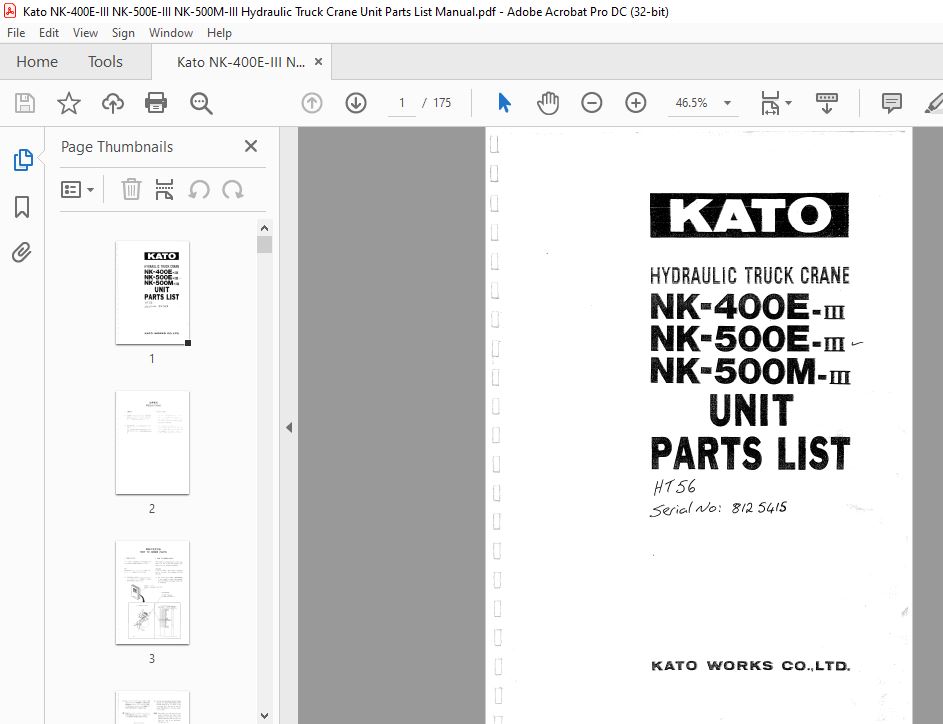Open the Find text magnifier tool
The height and width of the screenshot is (724, 943).
click(x=201, y=103)
